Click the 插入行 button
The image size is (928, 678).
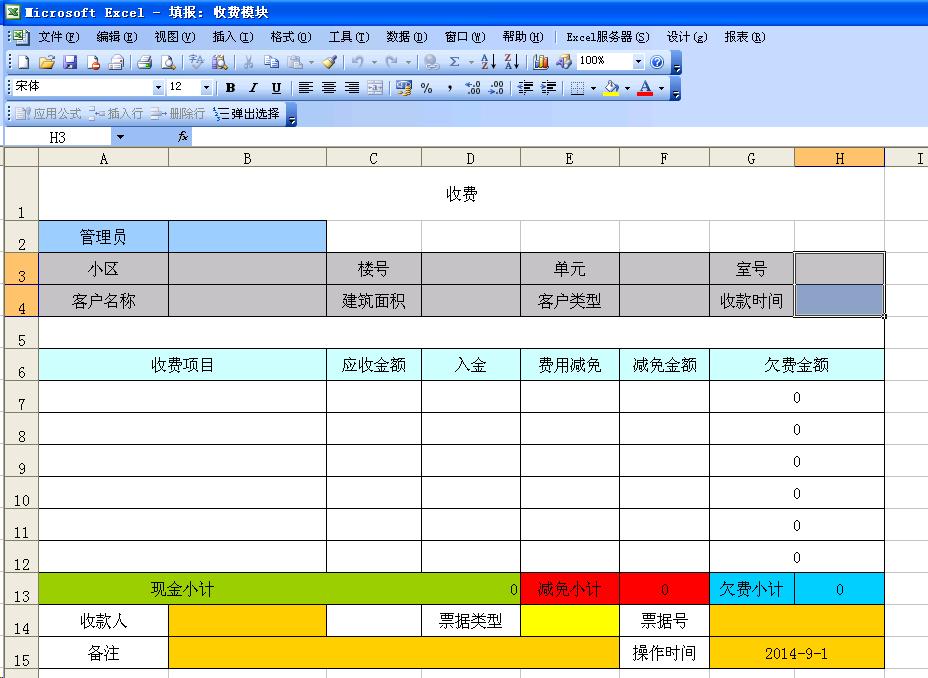point(117,114)
